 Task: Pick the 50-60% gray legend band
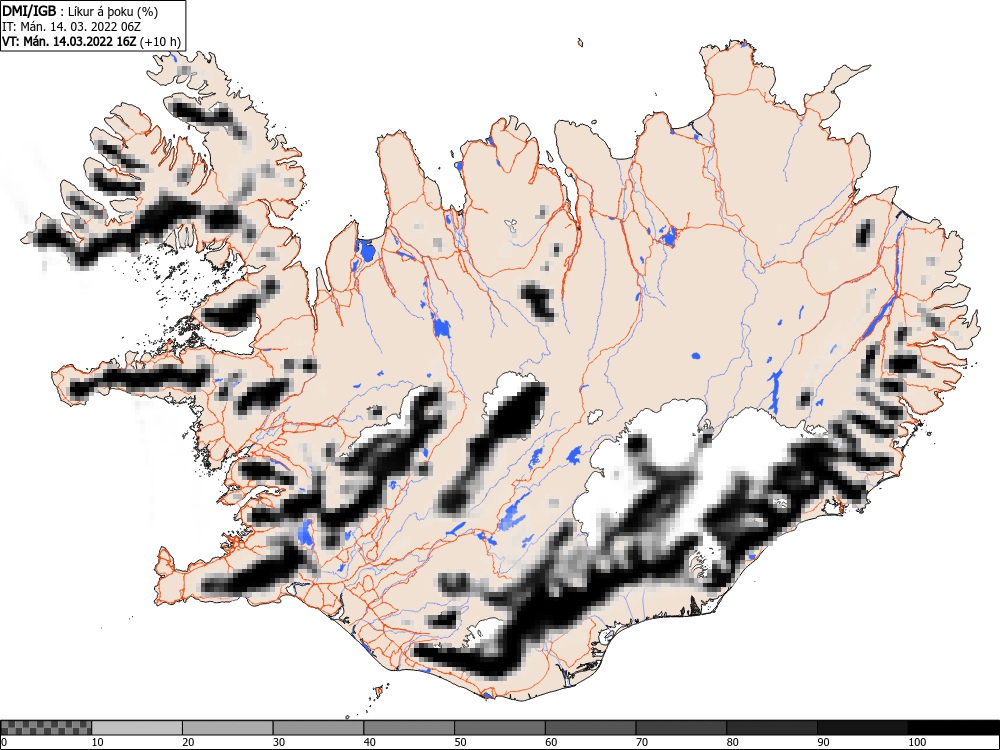[x=499, y=728]
